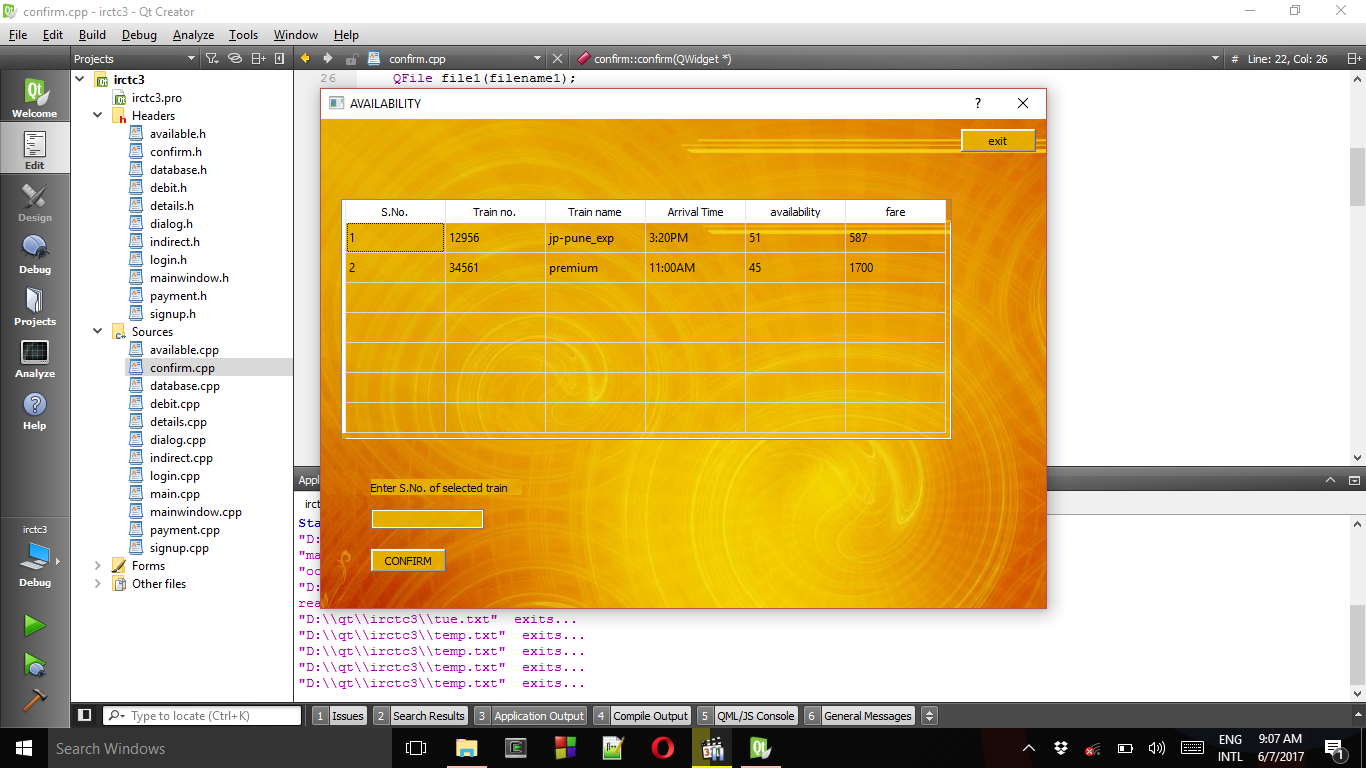Open the Edit mode
1366x768 pixels.
(x=35, y=150)
